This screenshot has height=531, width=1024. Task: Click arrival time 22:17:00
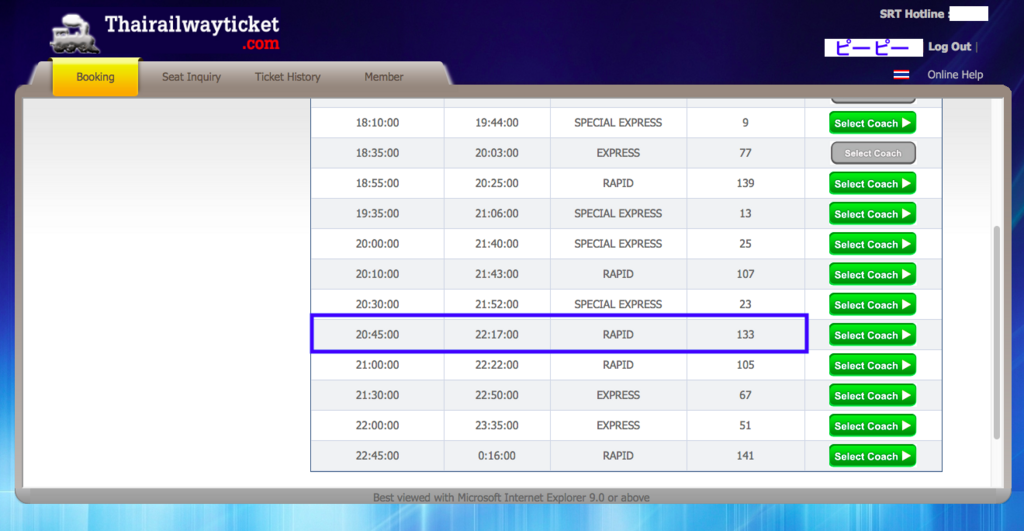click(496, 334)
